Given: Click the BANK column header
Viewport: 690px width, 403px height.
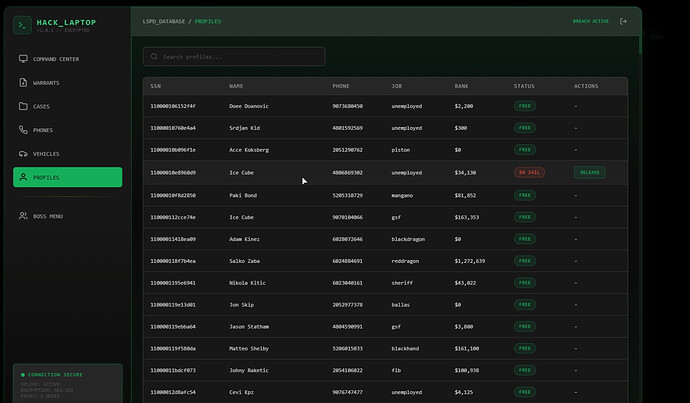Looking at the screenshot, I should coord(461,86).
